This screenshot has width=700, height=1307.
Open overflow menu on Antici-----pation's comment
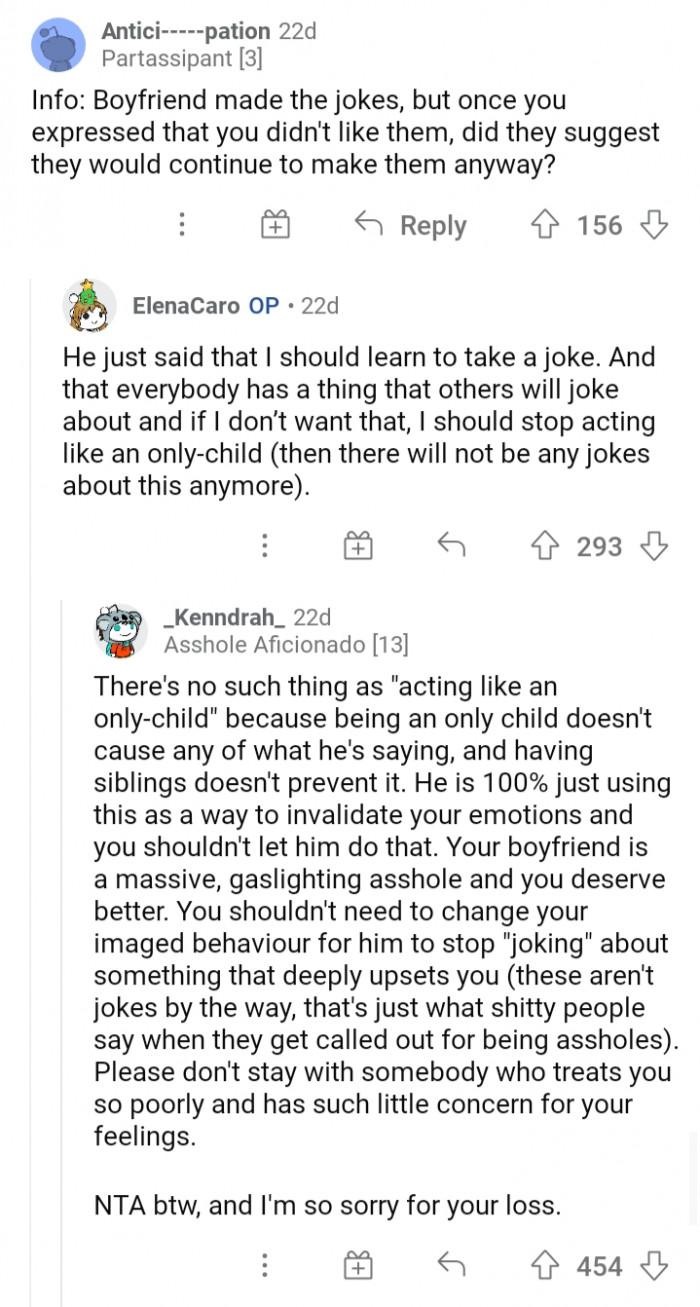tap(182, 225)
